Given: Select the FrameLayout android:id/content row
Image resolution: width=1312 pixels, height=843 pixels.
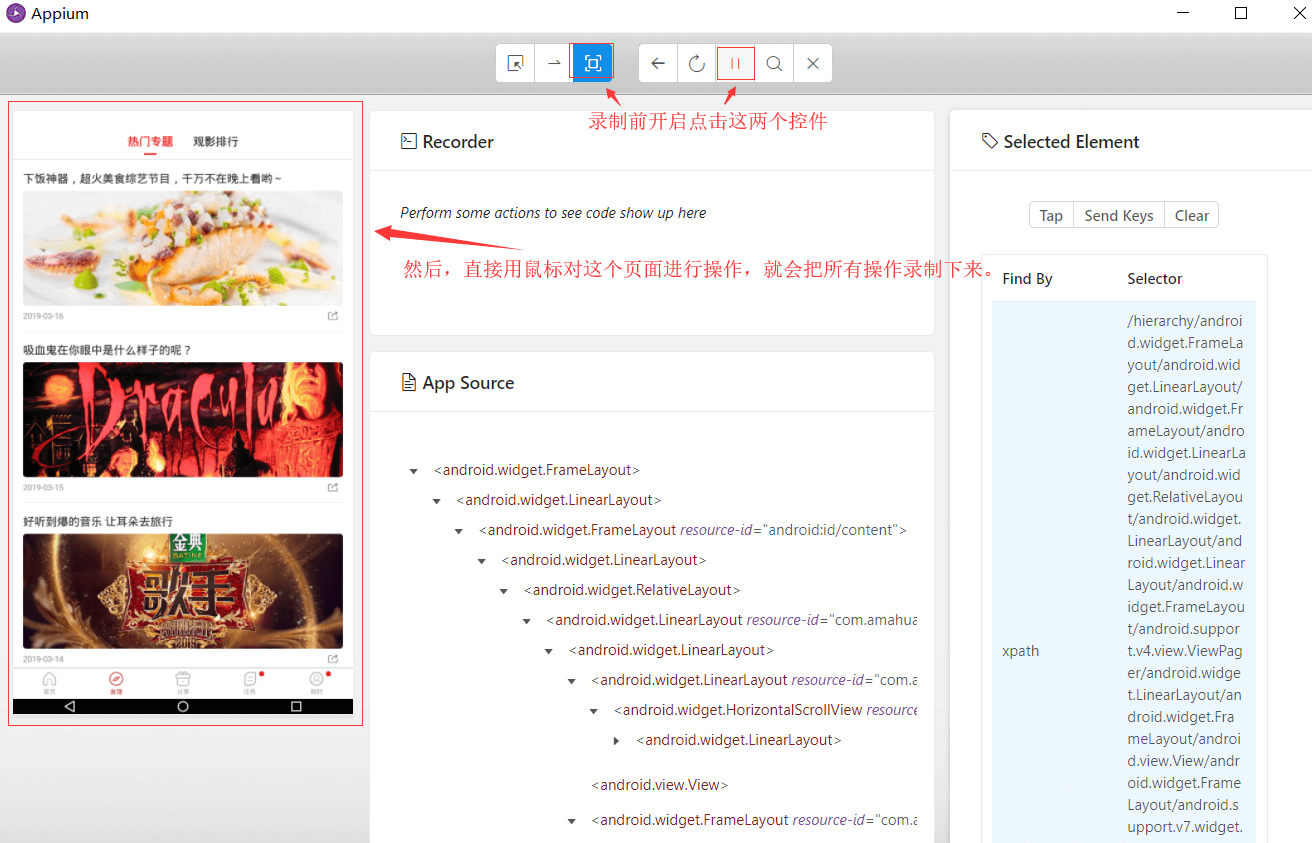Looking at the screenshot, I should click(693, 530).
